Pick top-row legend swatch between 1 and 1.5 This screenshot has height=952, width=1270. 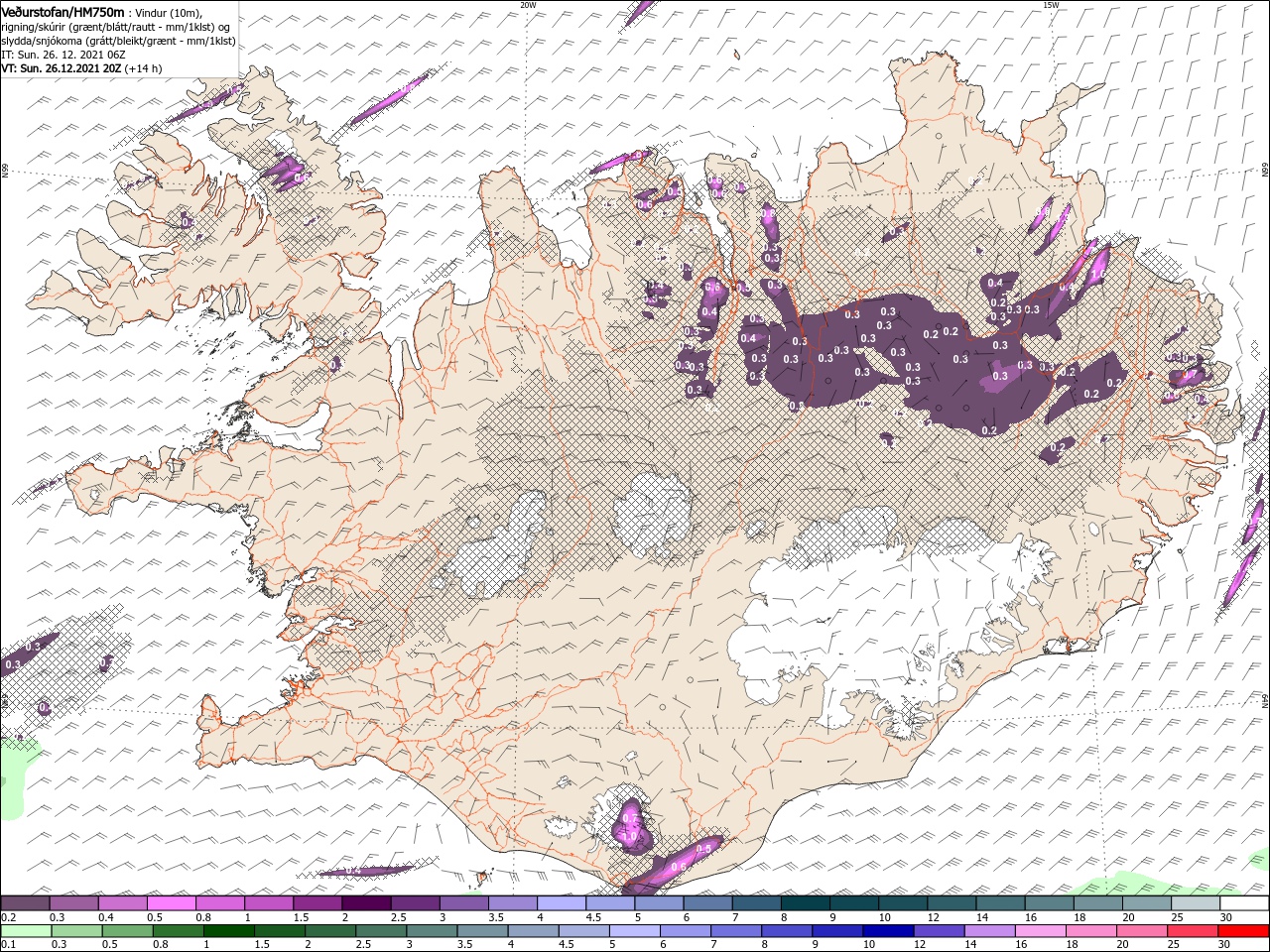click(269, 903)
